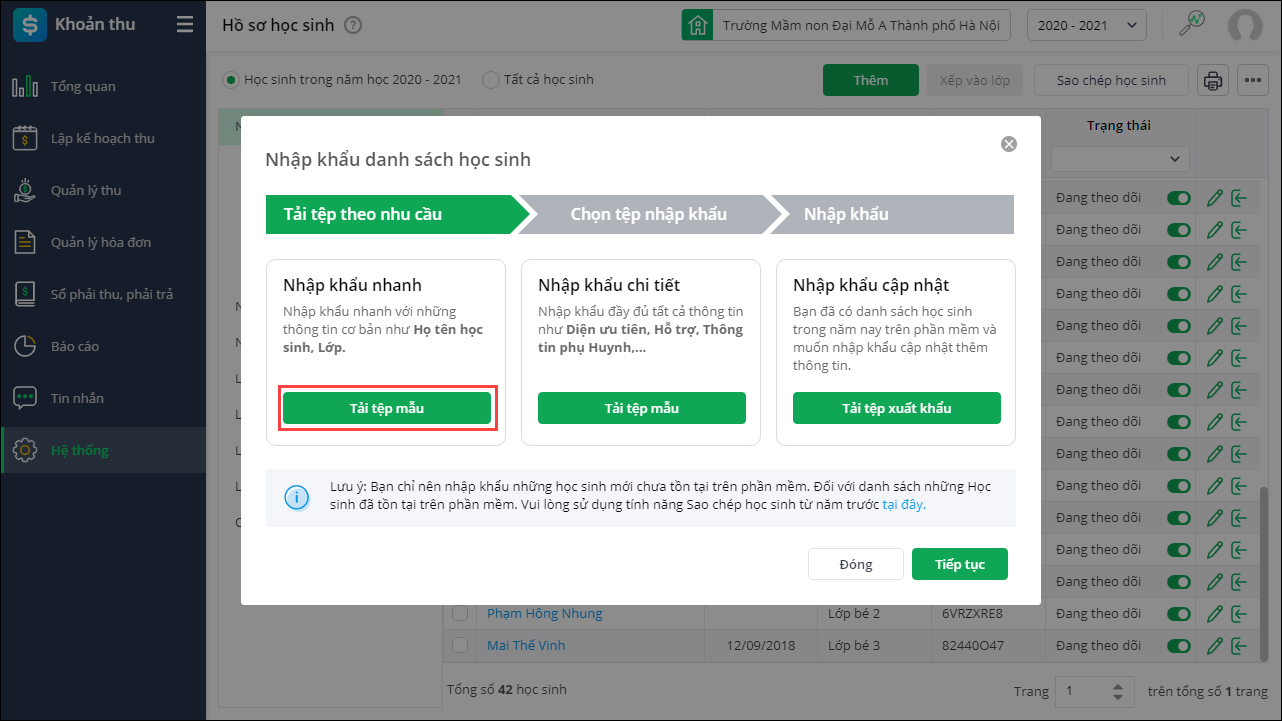Click the school house icon

click(x=697, y=25)
